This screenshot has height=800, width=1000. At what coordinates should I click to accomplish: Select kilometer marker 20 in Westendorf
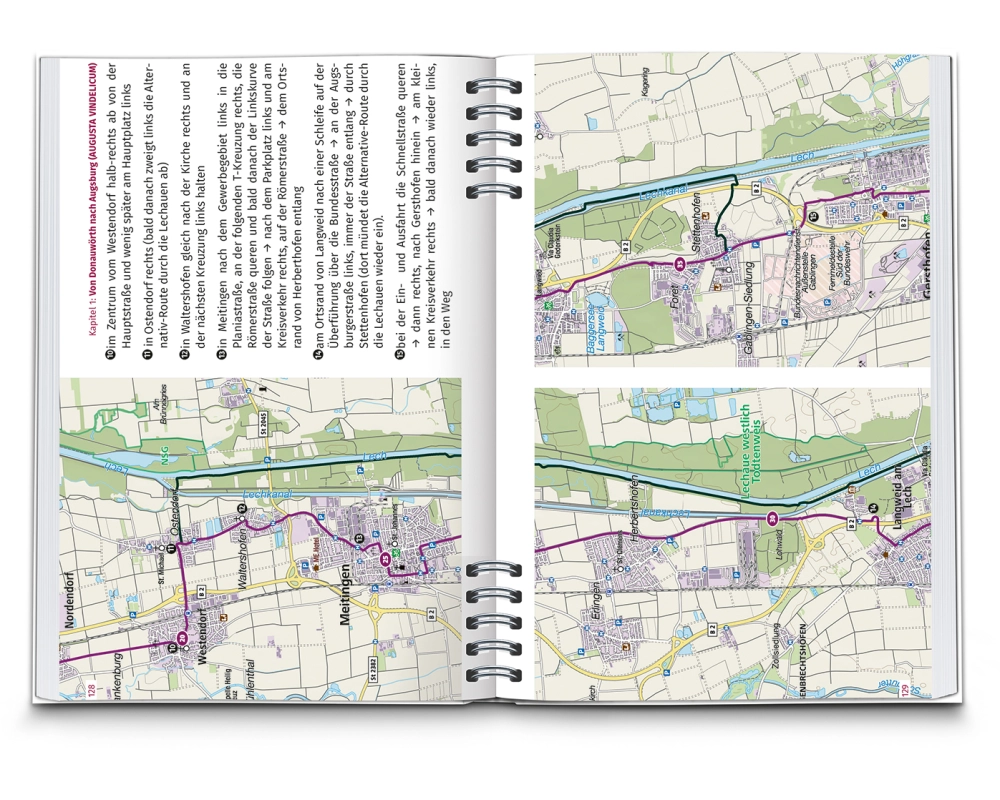point(182,638)
